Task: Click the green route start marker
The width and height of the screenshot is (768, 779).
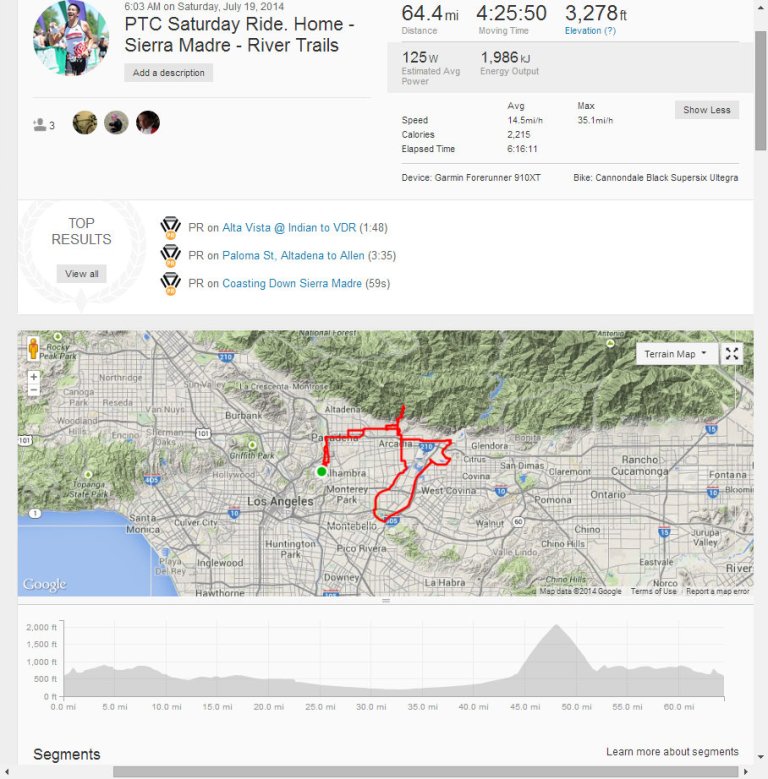Action: [321, 471]
